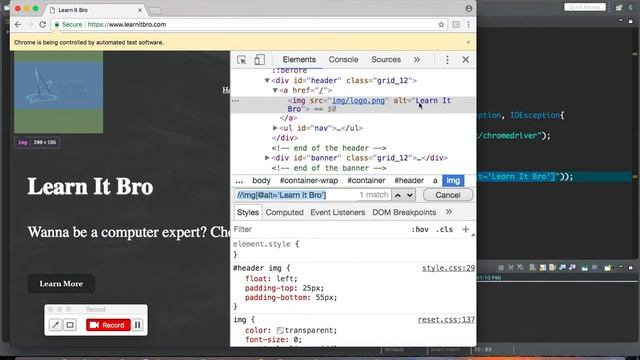Go to next search match arrow
The width and height of the screenshot is (640, 360).
[x=409, y=195]
